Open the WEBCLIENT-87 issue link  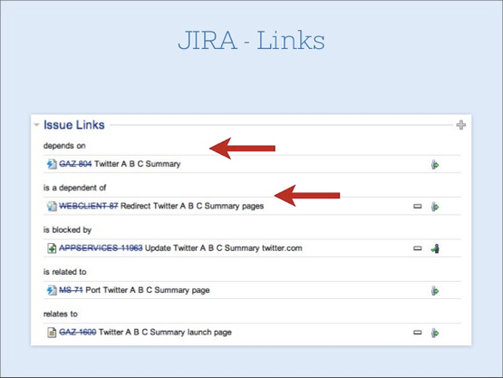[89, 206]
